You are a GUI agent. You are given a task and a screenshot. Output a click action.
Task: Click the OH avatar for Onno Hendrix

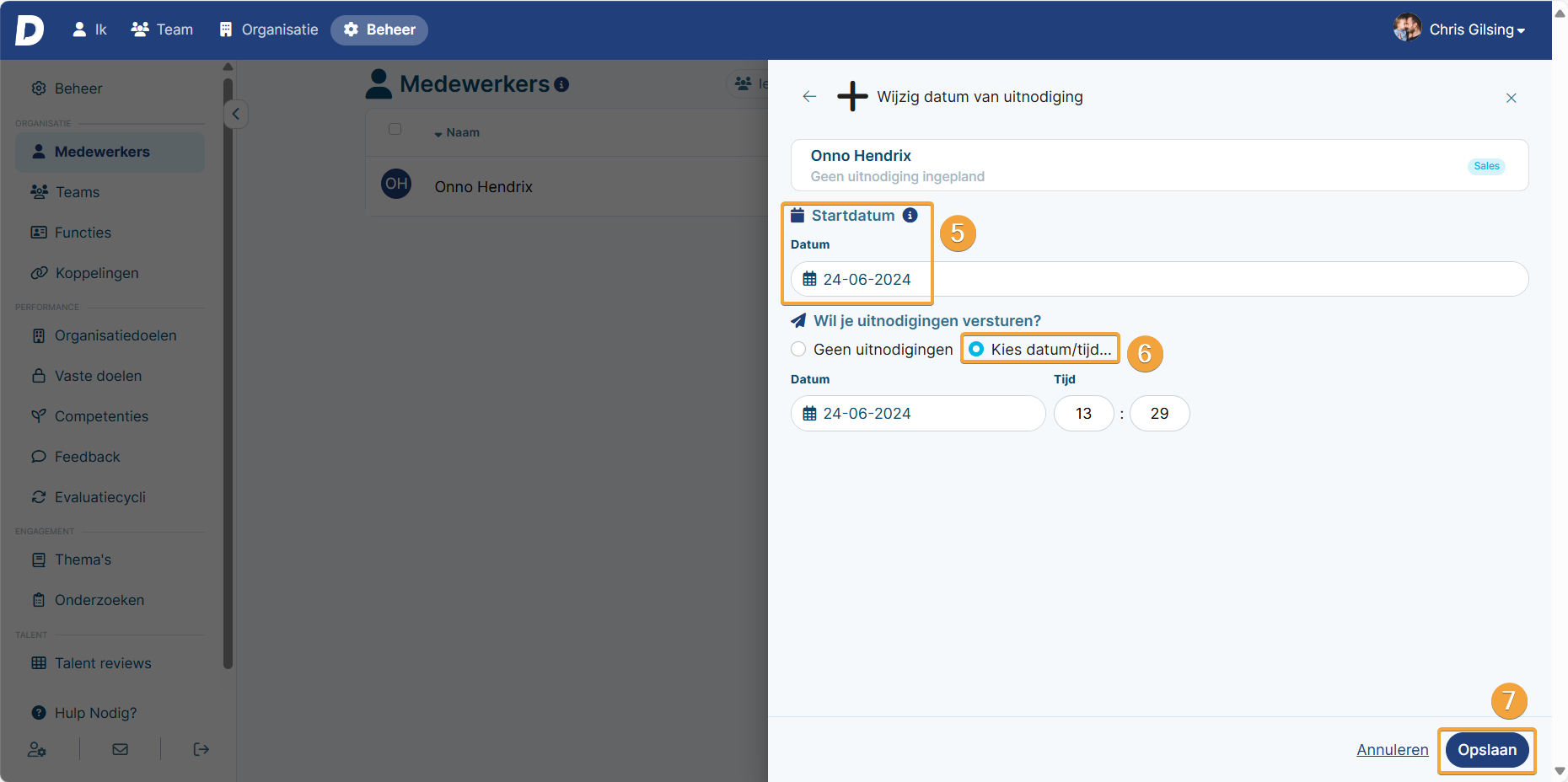pyautogui.click(x=396, y=184)
